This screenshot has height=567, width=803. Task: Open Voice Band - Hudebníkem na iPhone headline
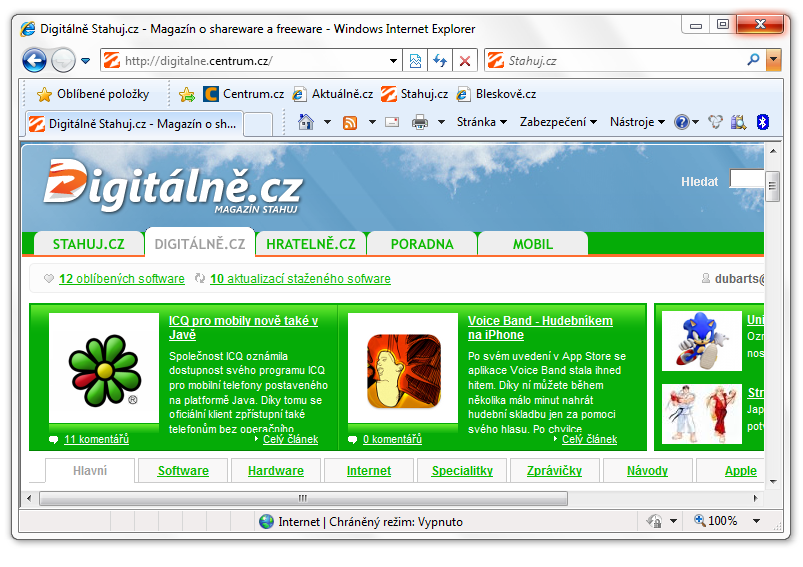pyautogui.click(x=540, y=328)
